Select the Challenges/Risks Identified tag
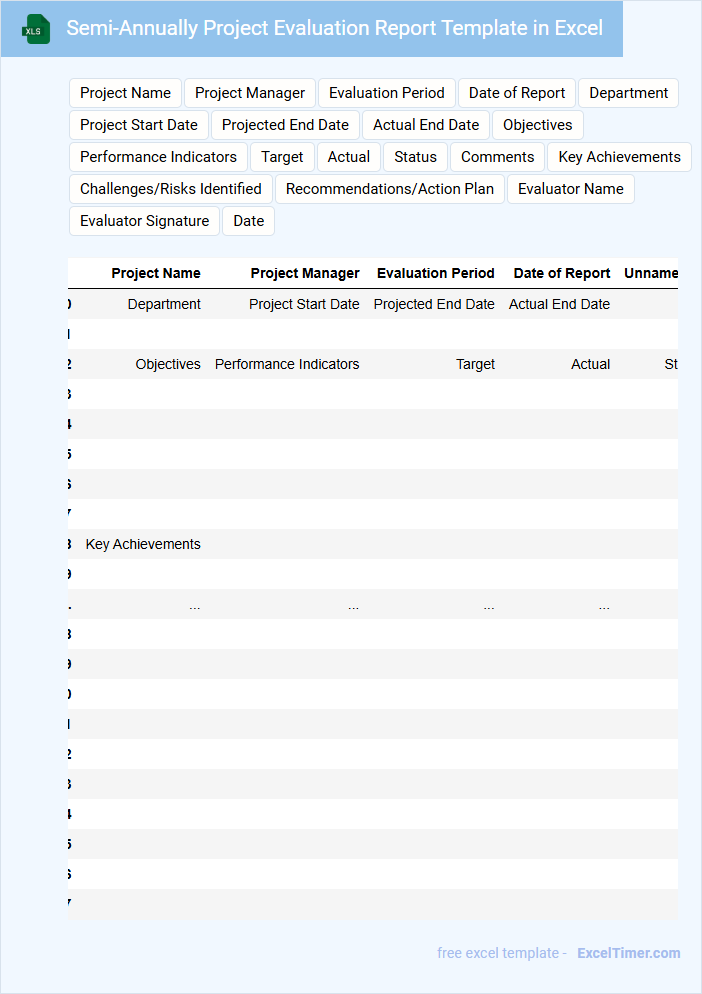 (171, 189)
